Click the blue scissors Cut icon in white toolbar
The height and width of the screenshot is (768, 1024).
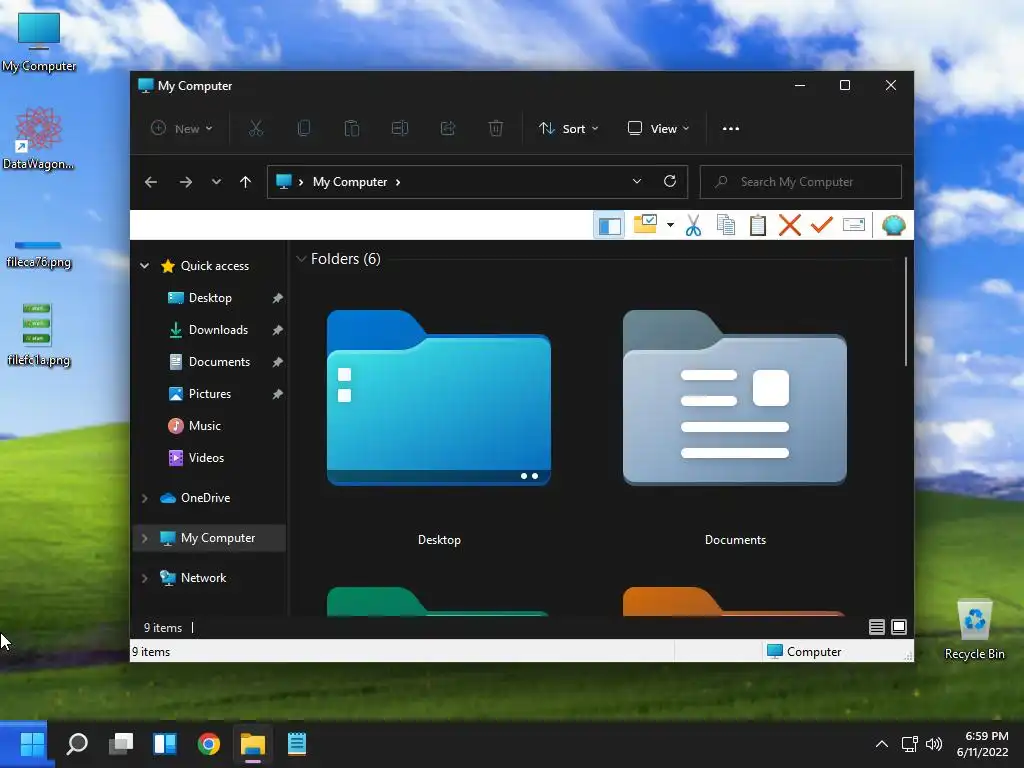pyautogui.click(x=694, y=225)
